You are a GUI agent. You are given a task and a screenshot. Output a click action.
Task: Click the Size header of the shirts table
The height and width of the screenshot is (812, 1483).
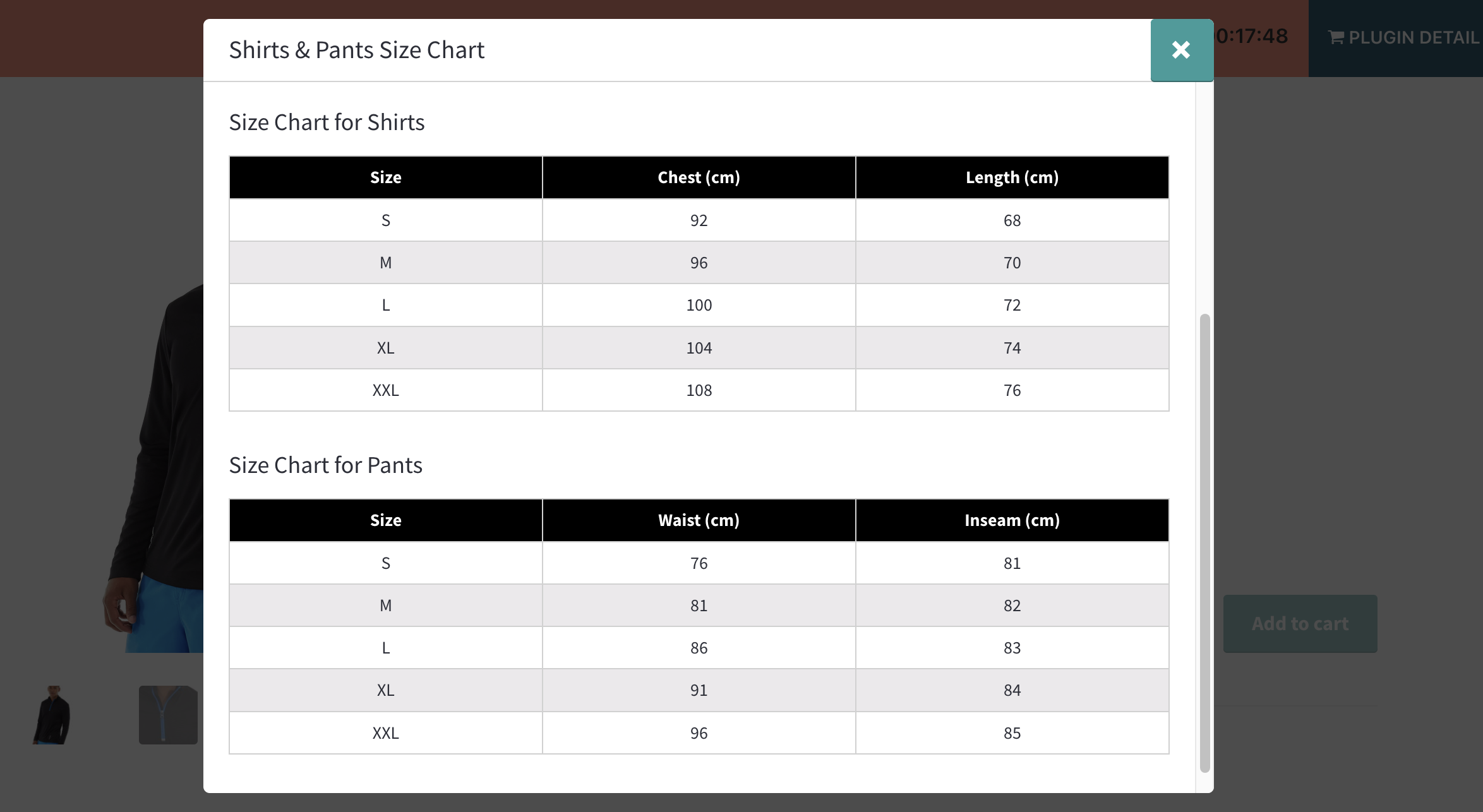coord(385,177)
